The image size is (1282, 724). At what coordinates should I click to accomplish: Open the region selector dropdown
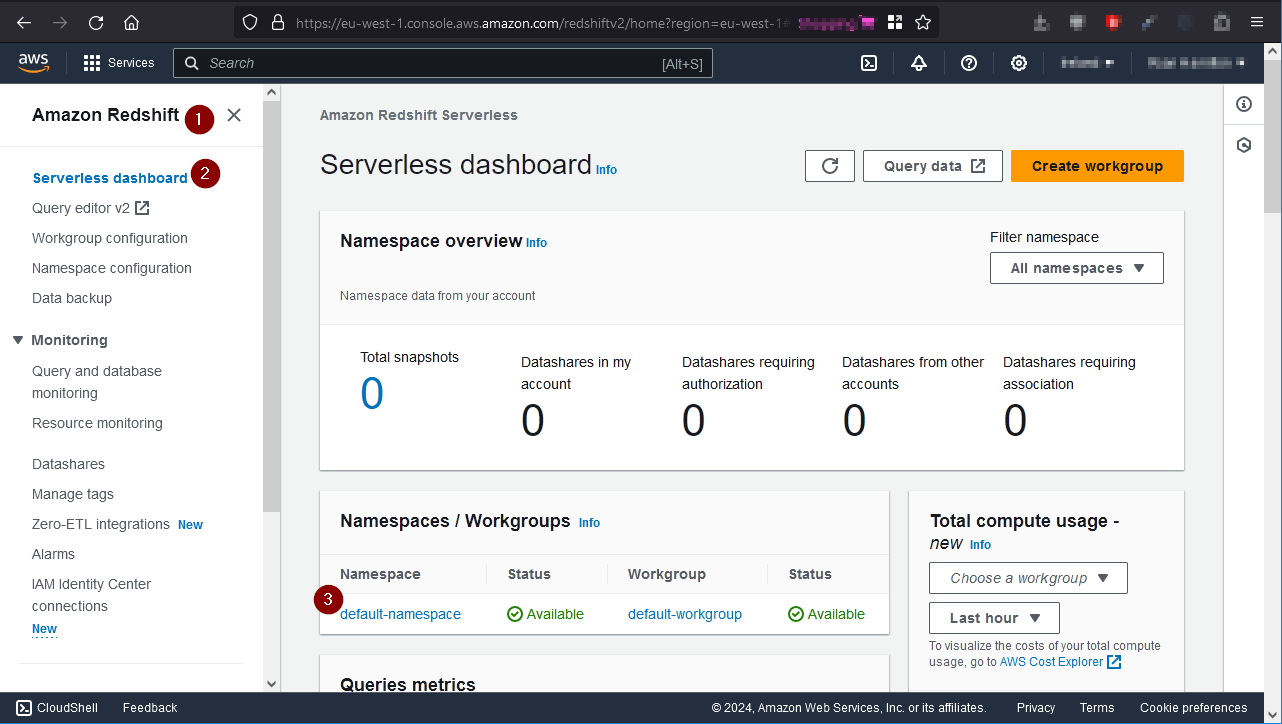coord(1086,63)
